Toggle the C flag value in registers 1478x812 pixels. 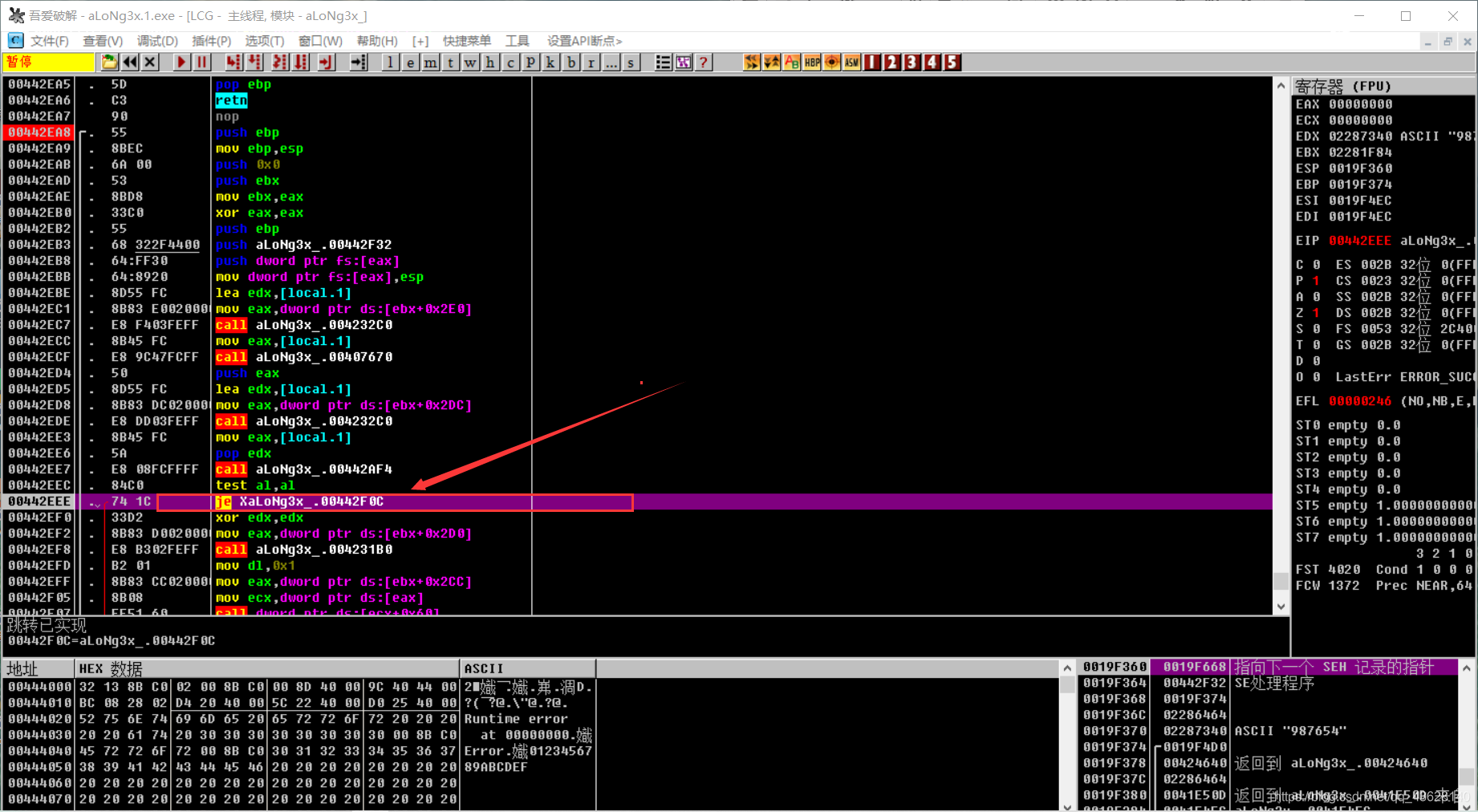1316,265
